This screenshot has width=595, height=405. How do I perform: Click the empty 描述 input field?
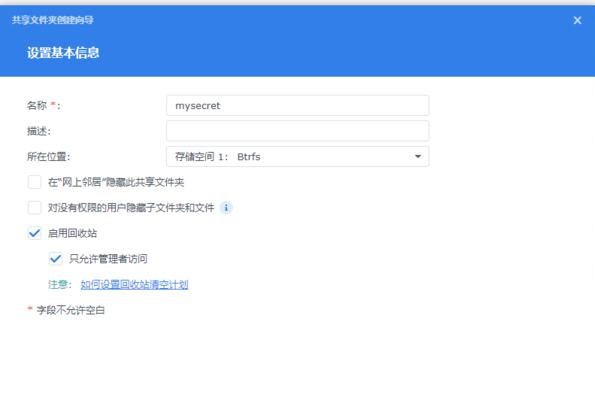298,131
